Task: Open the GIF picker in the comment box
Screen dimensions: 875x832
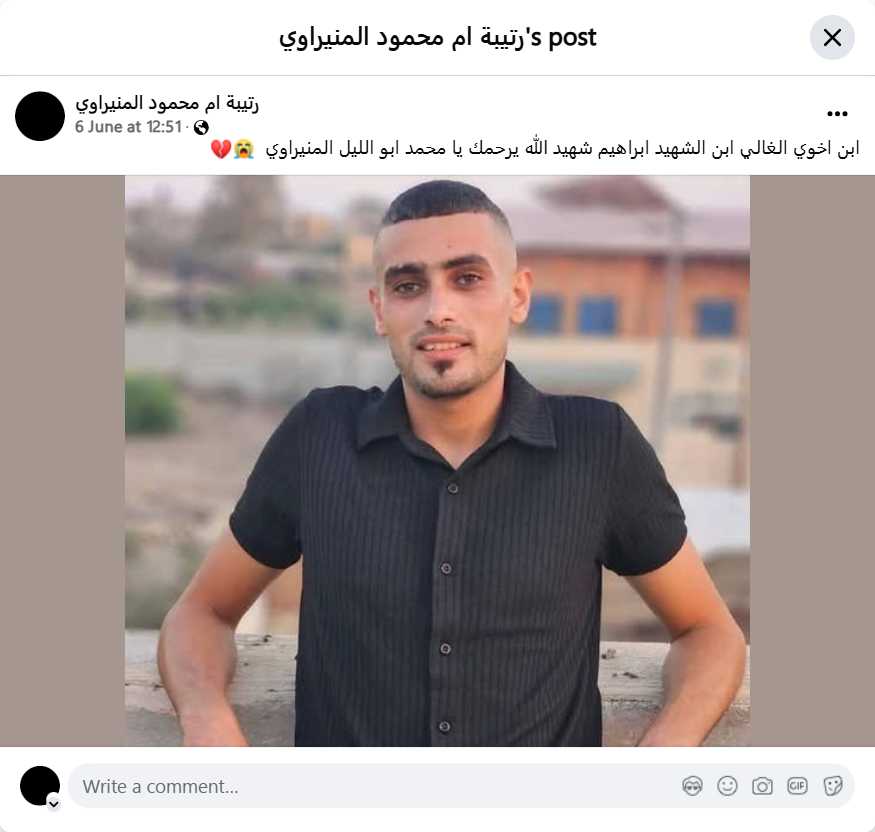Action: pyautogui.click(x=797, y=786)
